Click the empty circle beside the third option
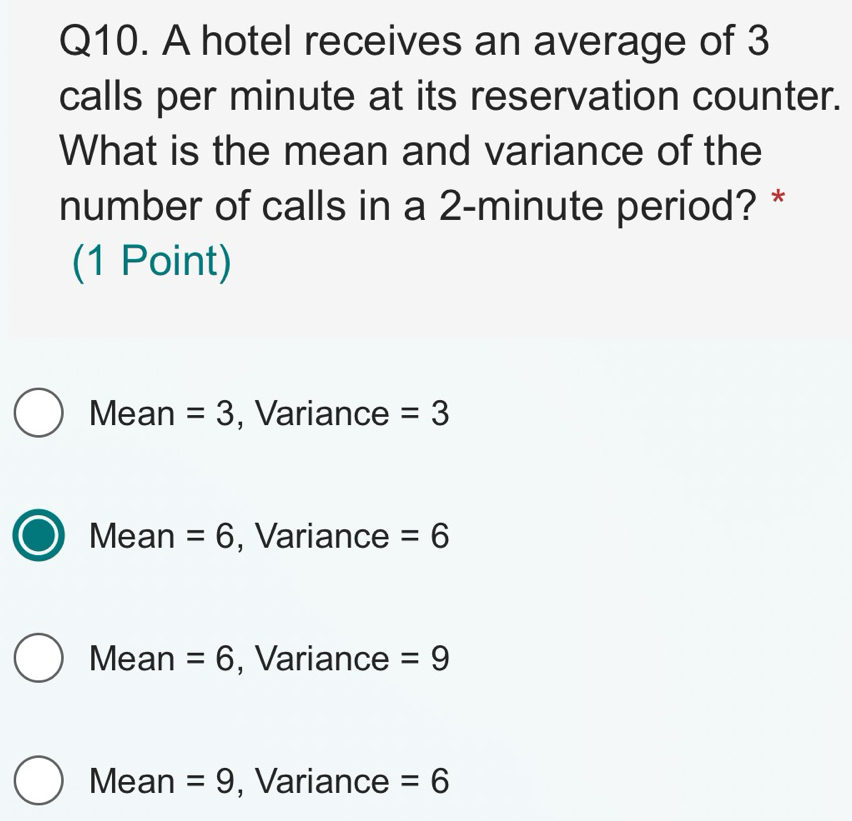The width and height of the screenshot is (852, 821). tap(38, 658)
